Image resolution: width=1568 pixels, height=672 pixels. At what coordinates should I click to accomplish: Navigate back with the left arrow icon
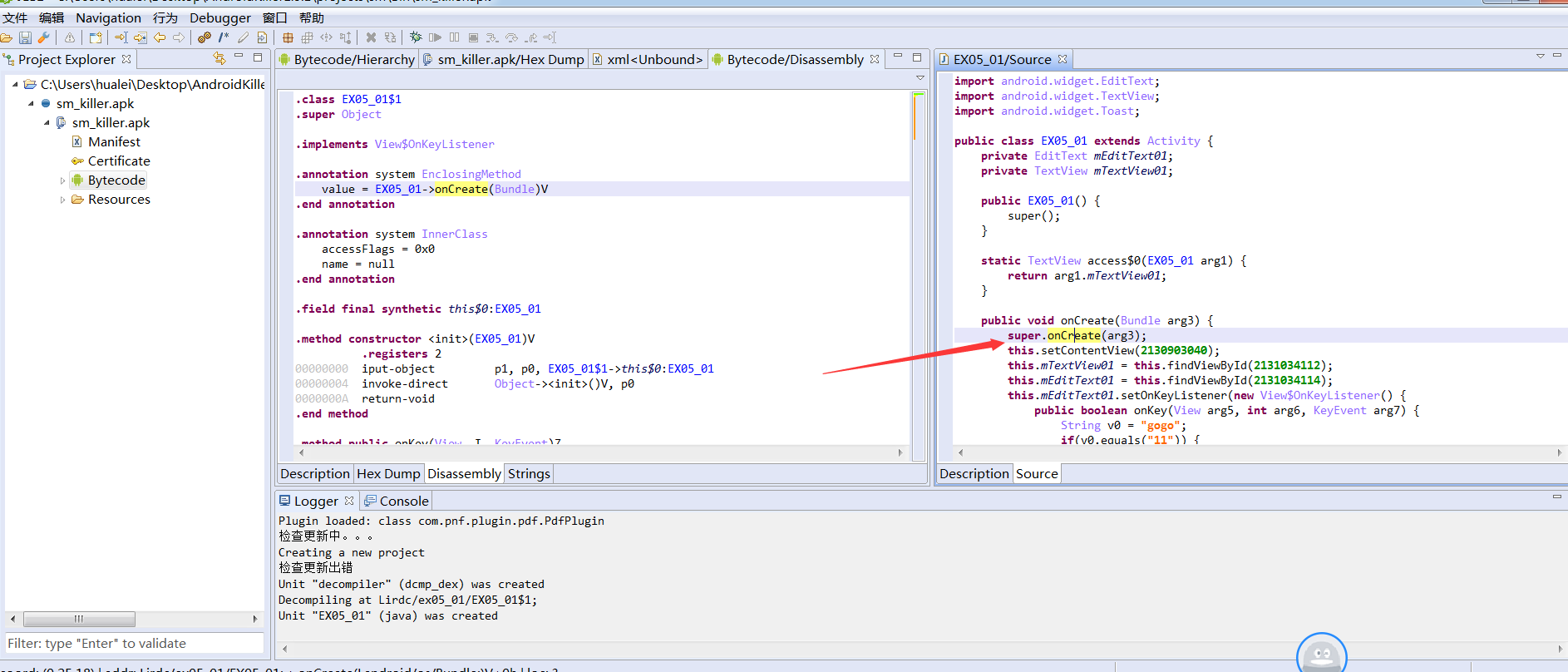160,37
